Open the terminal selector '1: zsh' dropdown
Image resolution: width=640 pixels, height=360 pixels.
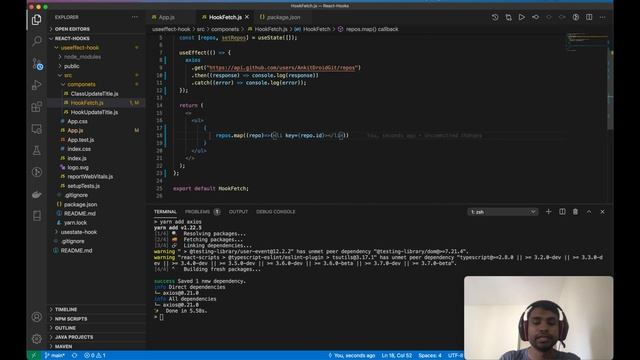(x=502, y=212)
